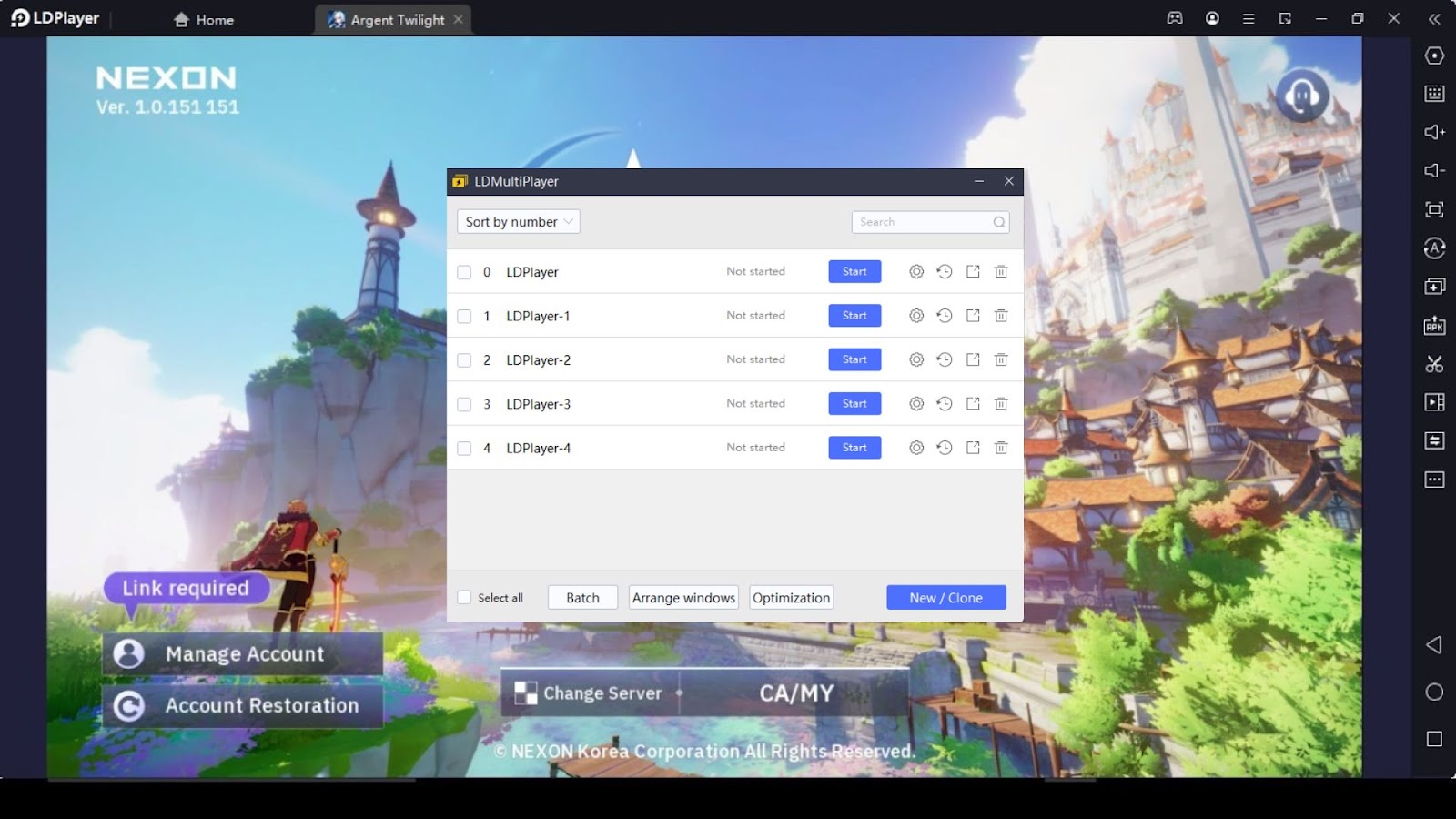Viewport: 1456px width, 819px height.
Task: Create desktop shortcut for LDPlayer row 0
Action: point(973,271)
